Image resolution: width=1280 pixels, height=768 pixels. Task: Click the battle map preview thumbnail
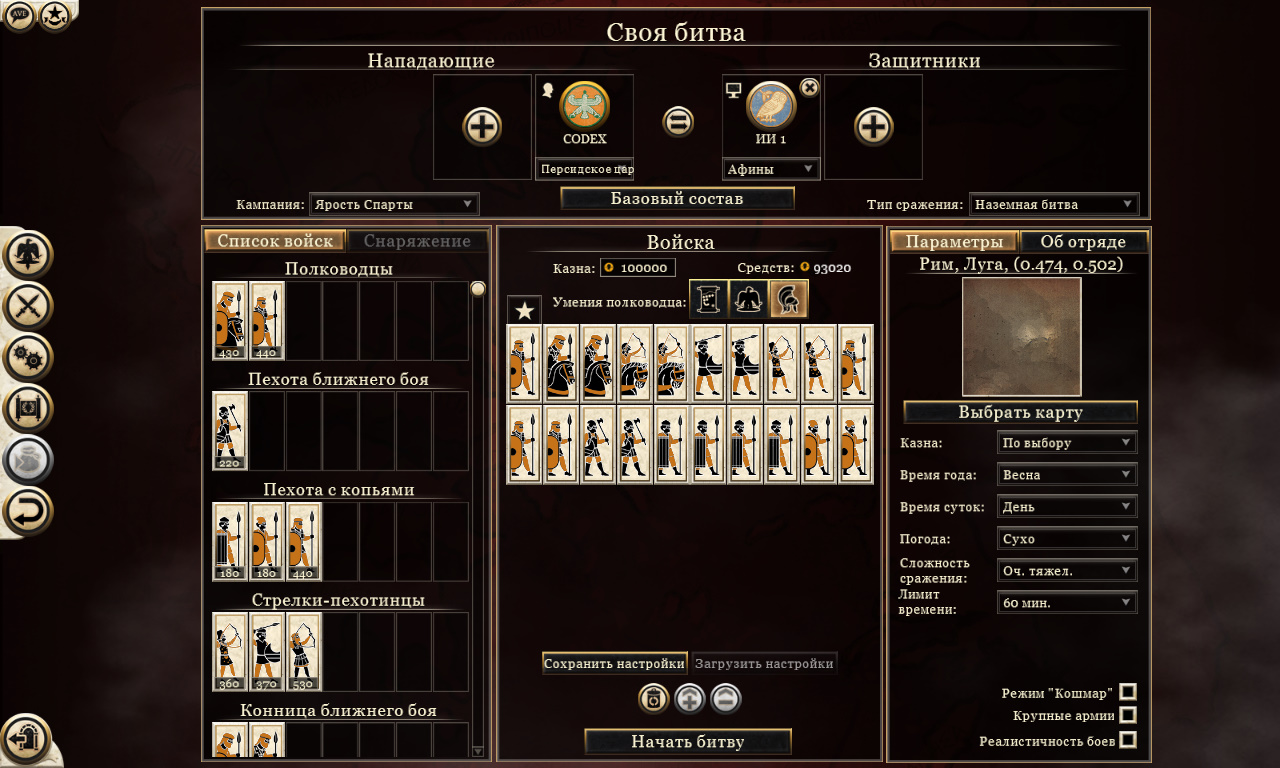point(1021,337)
